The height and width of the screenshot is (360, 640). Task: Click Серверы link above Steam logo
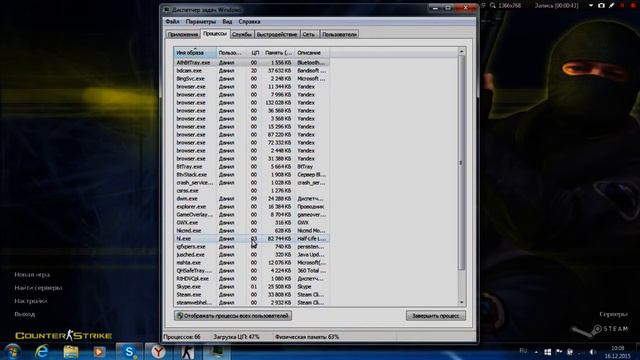point(613,314)
